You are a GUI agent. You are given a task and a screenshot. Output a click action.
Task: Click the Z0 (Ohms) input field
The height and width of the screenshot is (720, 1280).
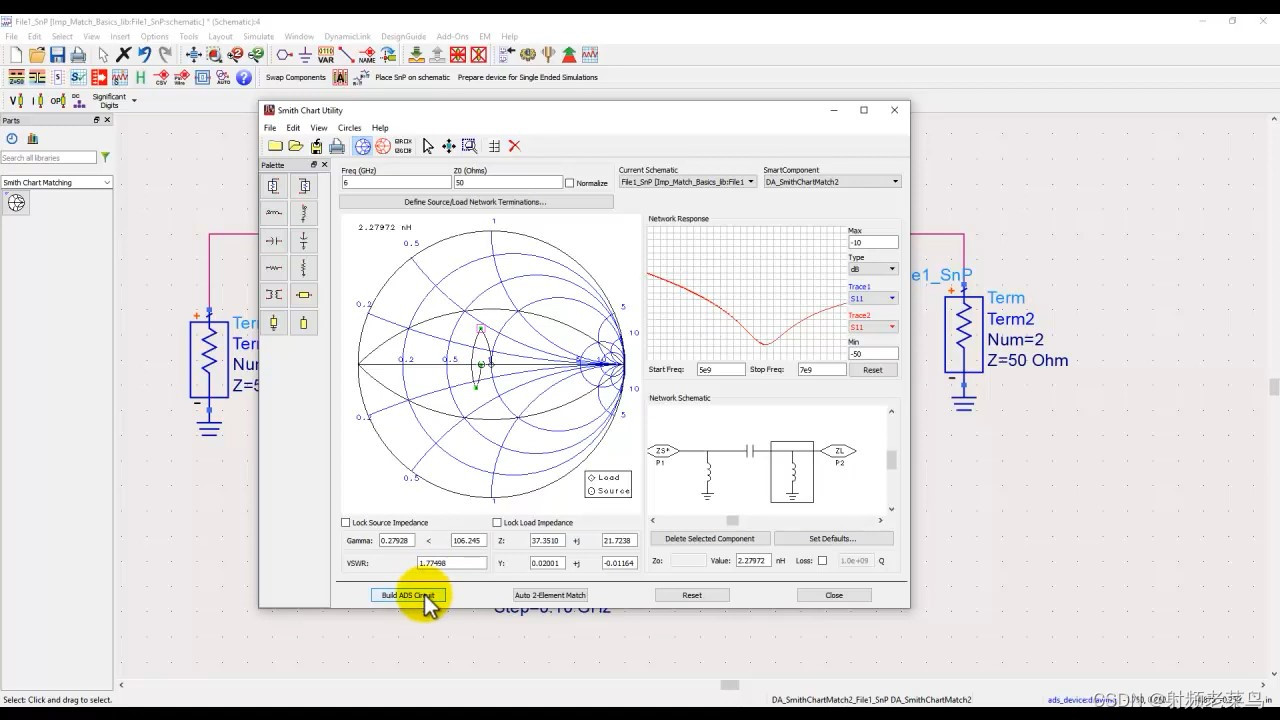pyautogui.click(x=508, y=183)
